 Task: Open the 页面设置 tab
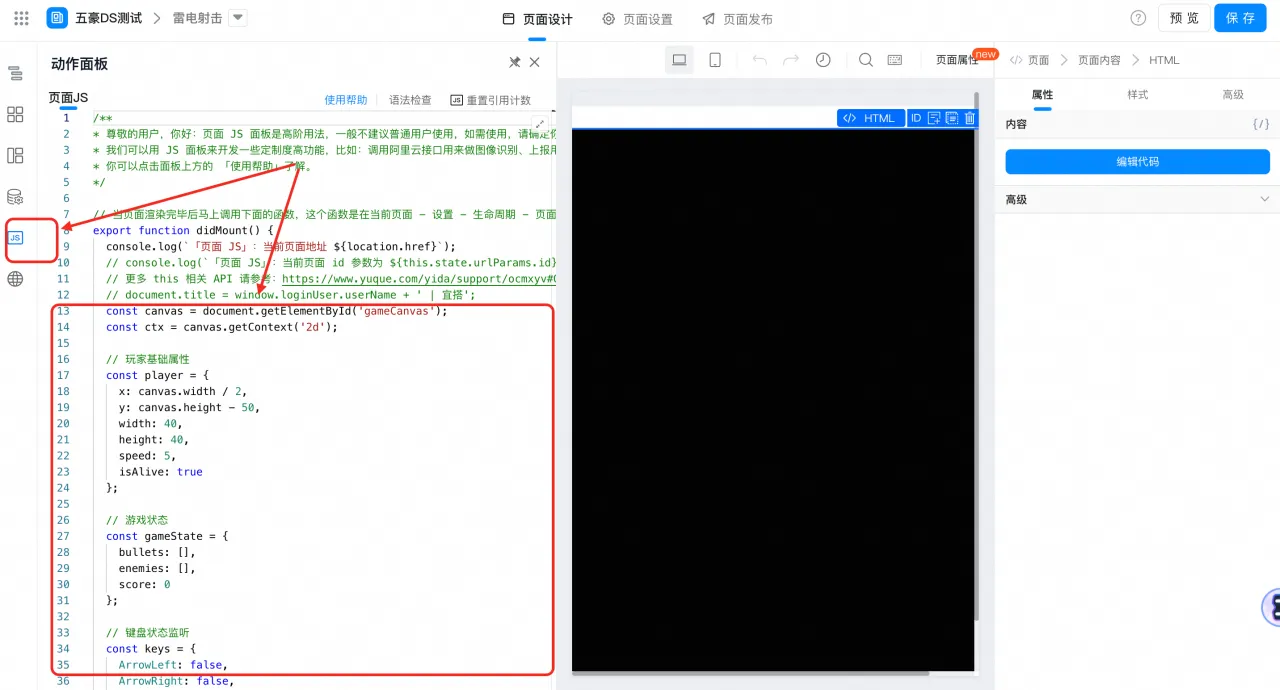pyautogui.click(x=638, y=19)
